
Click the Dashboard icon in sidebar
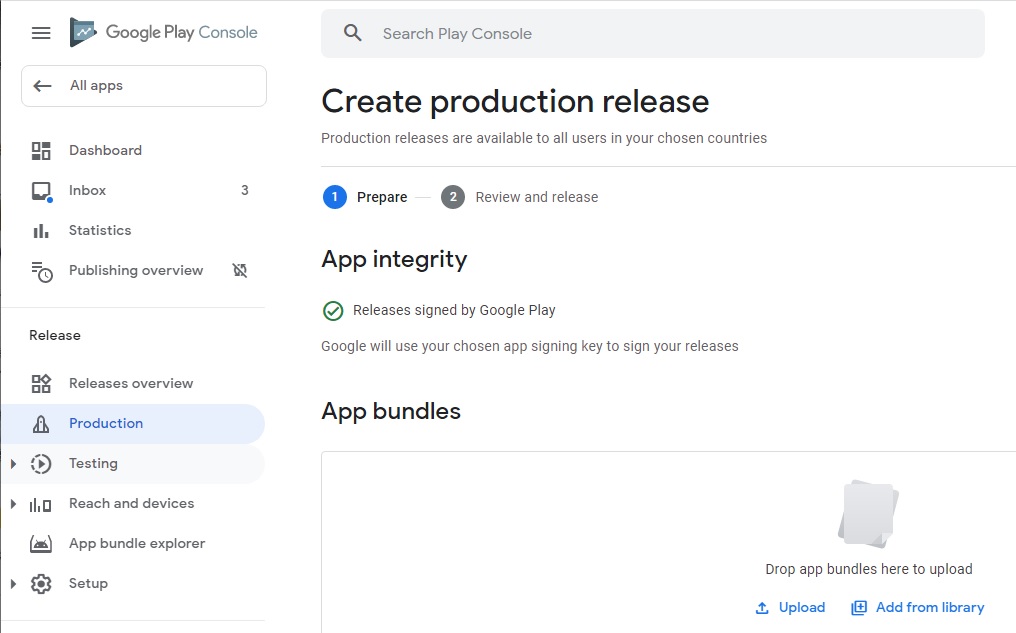click(41, 151)
